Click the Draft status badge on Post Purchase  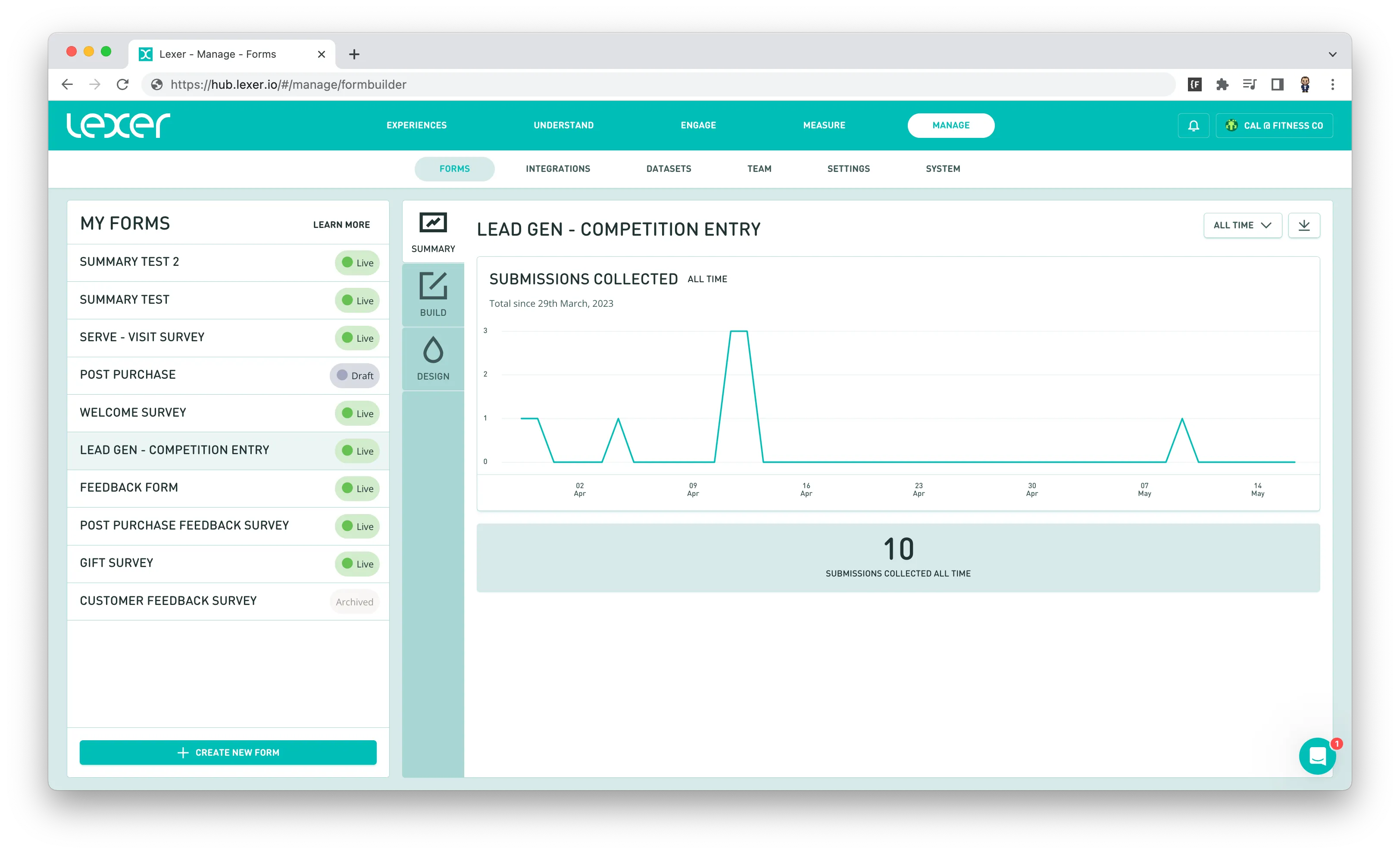pos(355,375)
